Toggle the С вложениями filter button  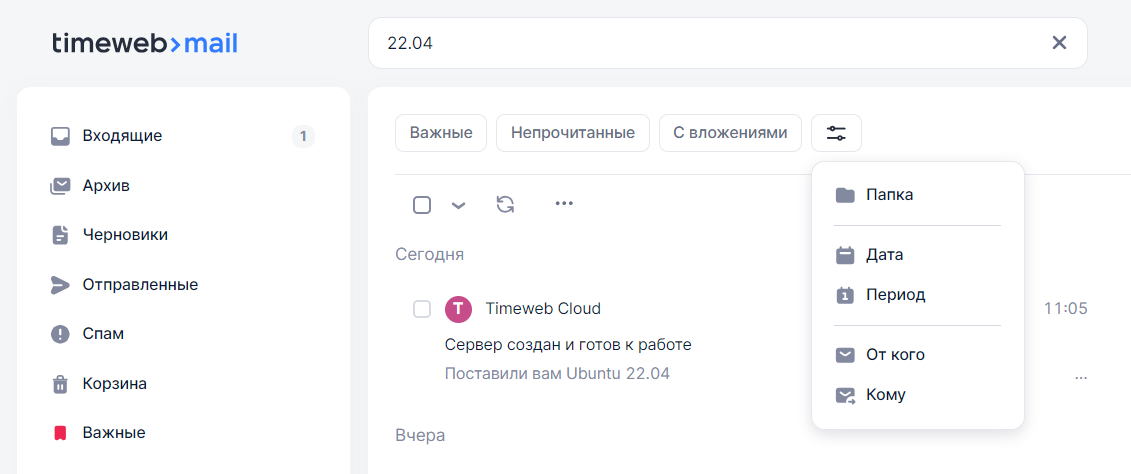click(x=730, y=133)
